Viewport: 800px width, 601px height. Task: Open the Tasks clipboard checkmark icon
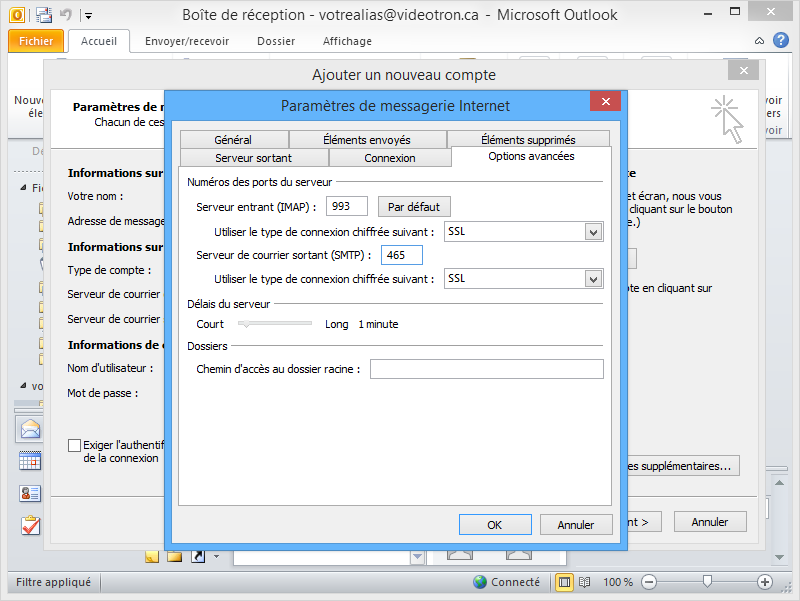click(31, 525)
